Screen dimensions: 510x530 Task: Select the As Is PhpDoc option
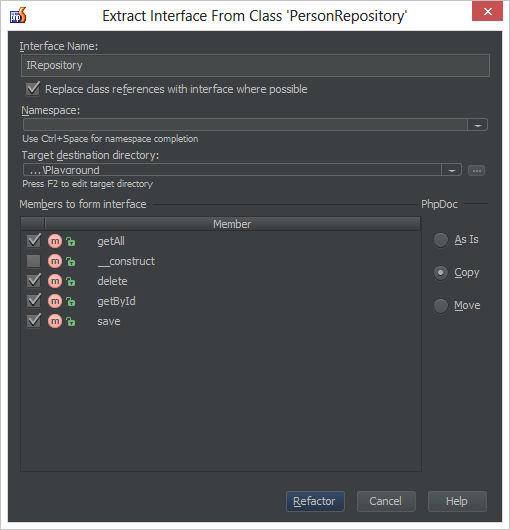click(x=441, y=240)
